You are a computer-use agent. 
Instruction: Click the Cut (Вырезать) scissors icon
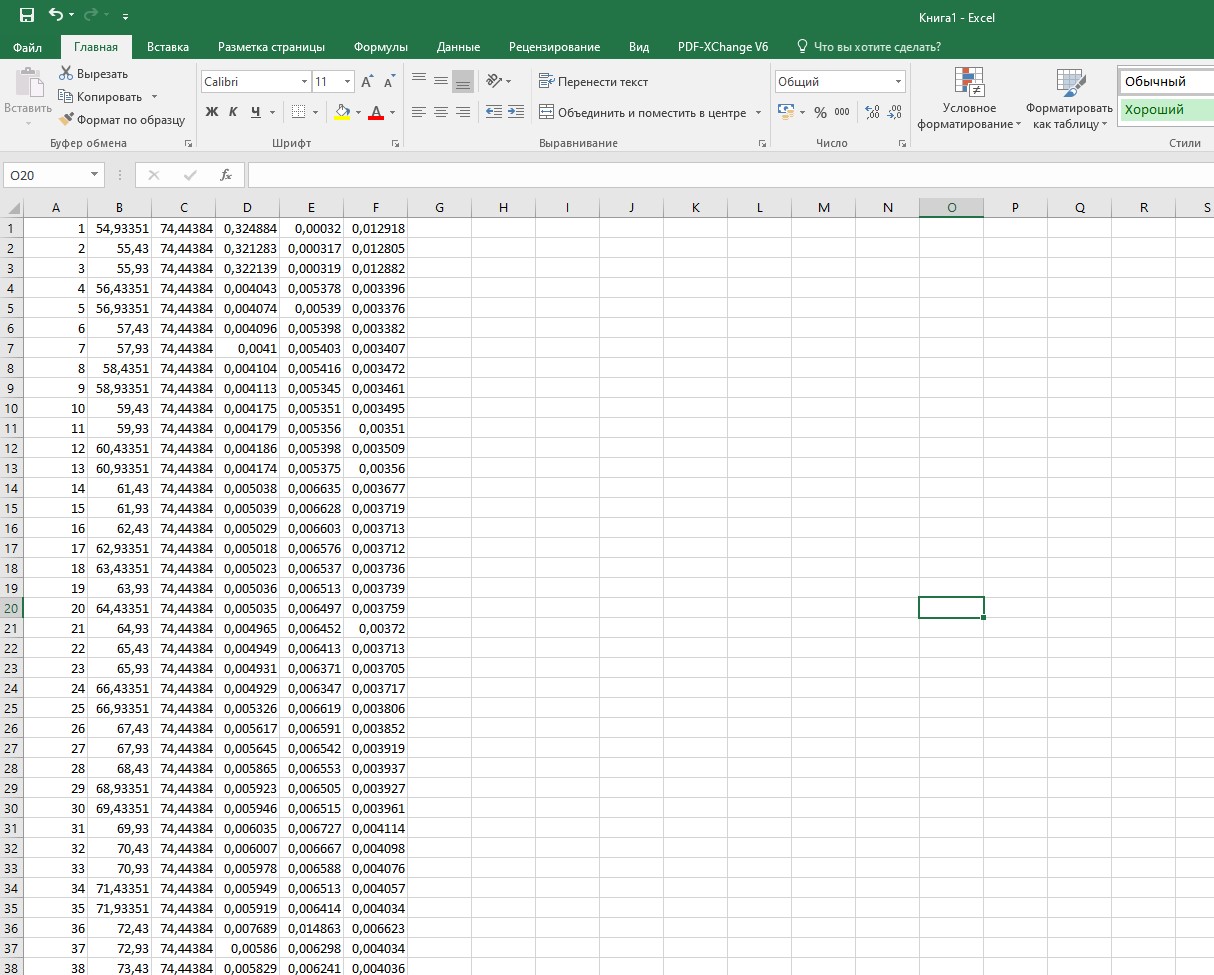(x=66, y=73)
